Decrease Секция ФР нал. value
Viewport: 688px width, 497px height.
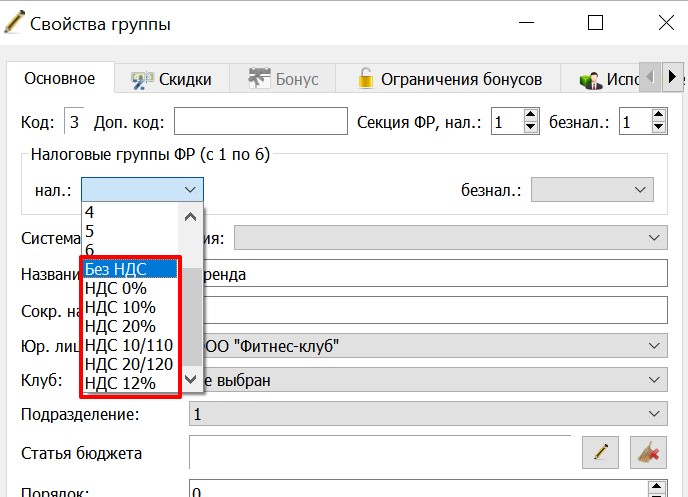click(x=530, y=127)
